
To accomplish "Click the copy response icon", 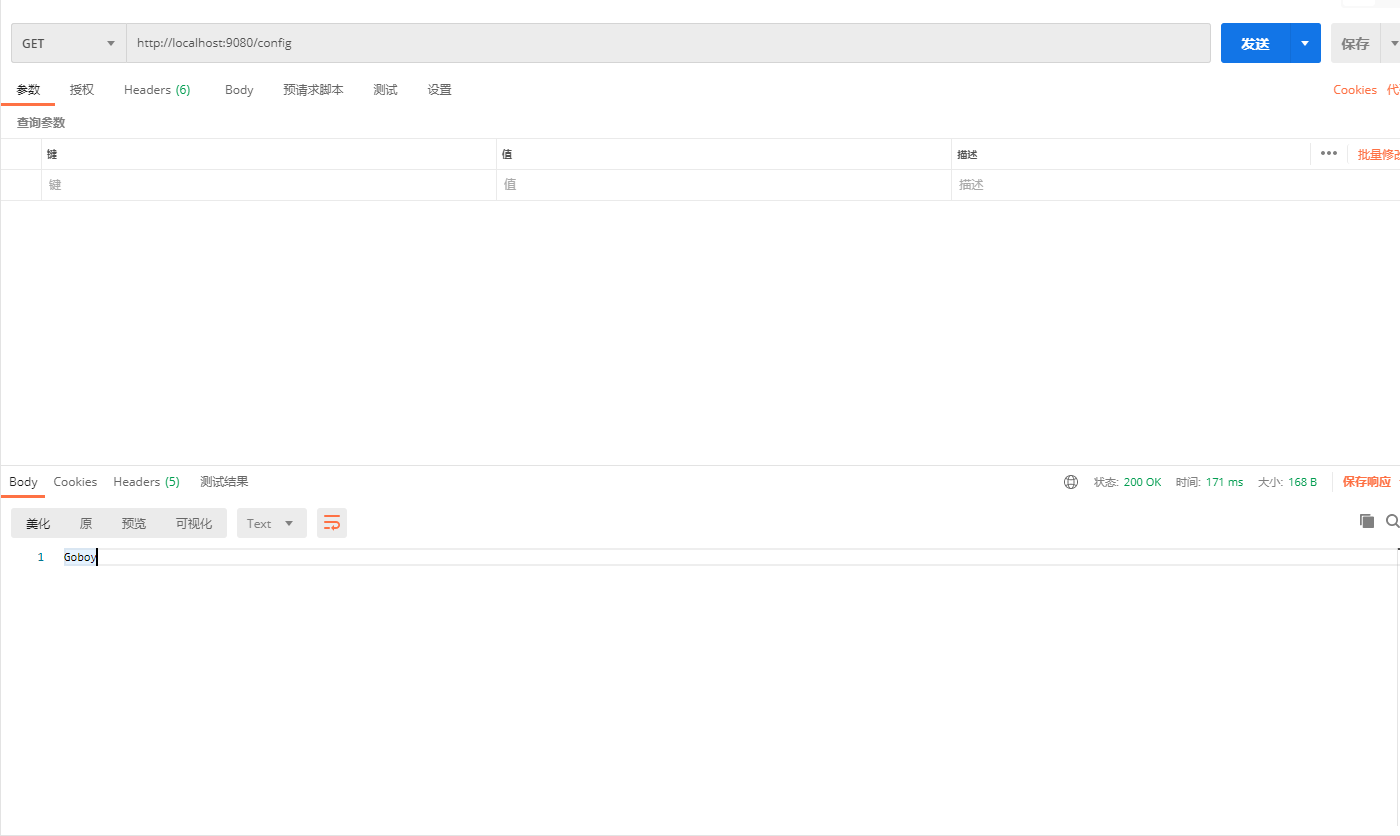I will (x=1367, y=521).
